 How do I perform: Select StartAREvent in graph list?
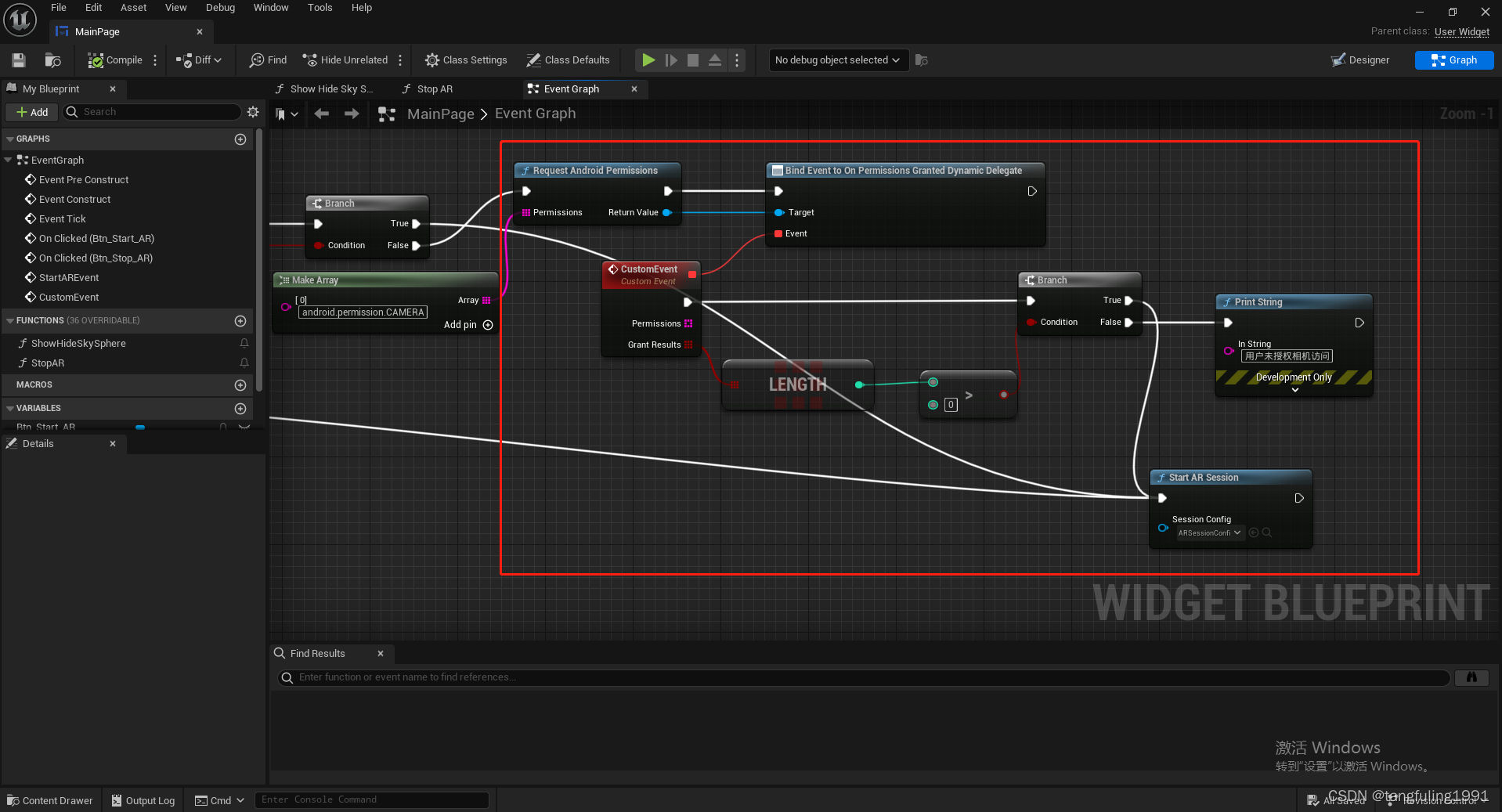pyautogui.click(x=69, y=278)
